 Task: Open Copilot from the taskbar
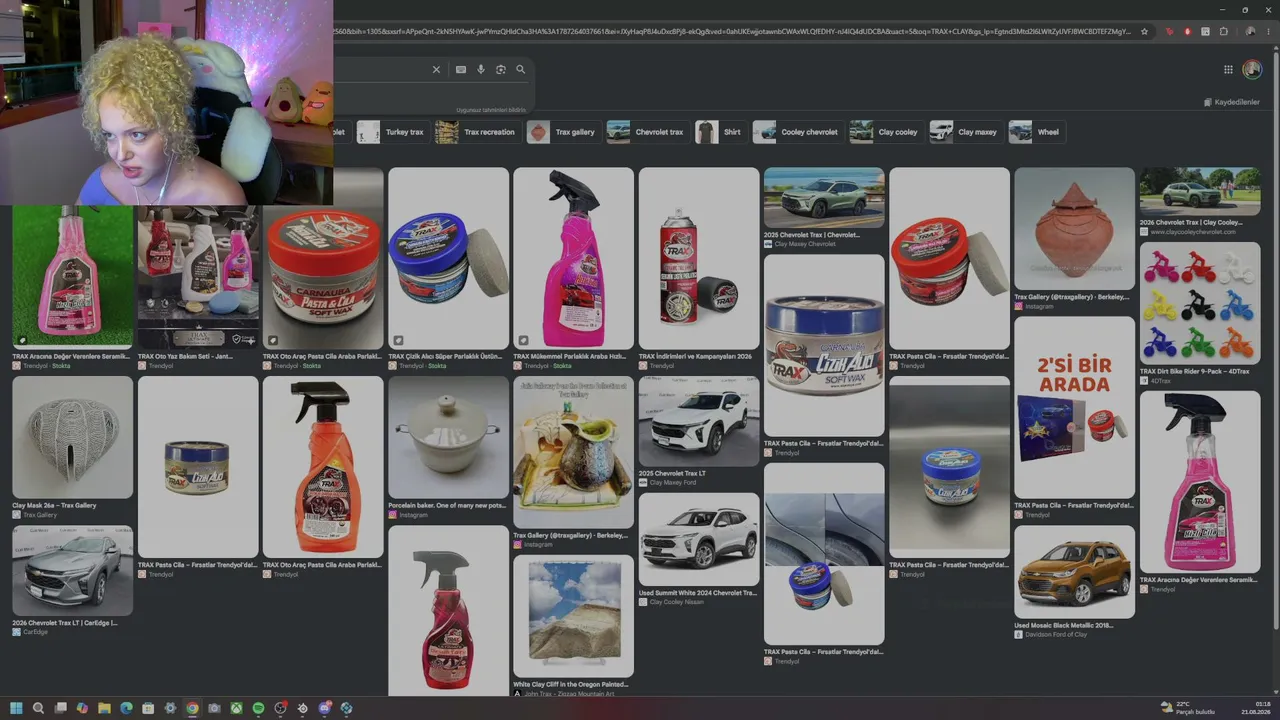(x=82, y=708)
